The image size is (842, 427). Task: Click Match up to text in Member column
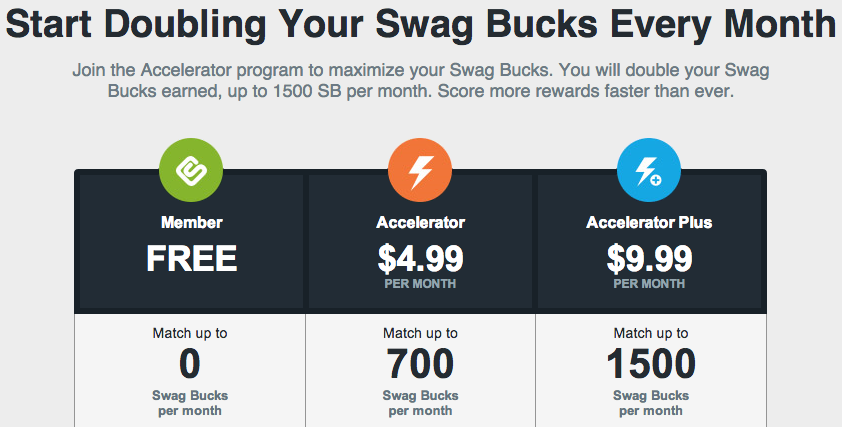[190, 333]
